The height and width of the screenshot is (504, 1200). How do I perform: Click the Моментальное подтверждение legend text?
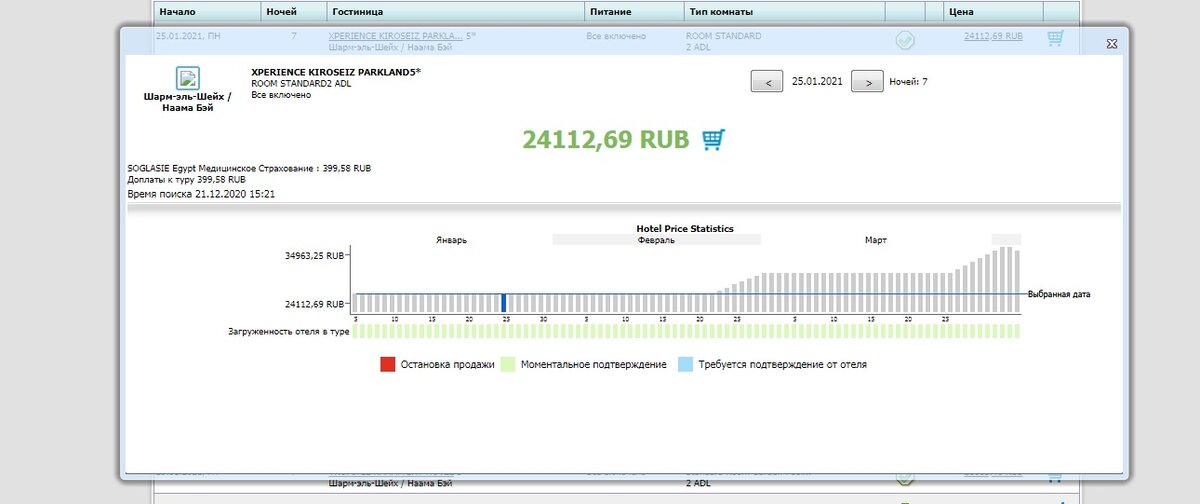(594, 365)
